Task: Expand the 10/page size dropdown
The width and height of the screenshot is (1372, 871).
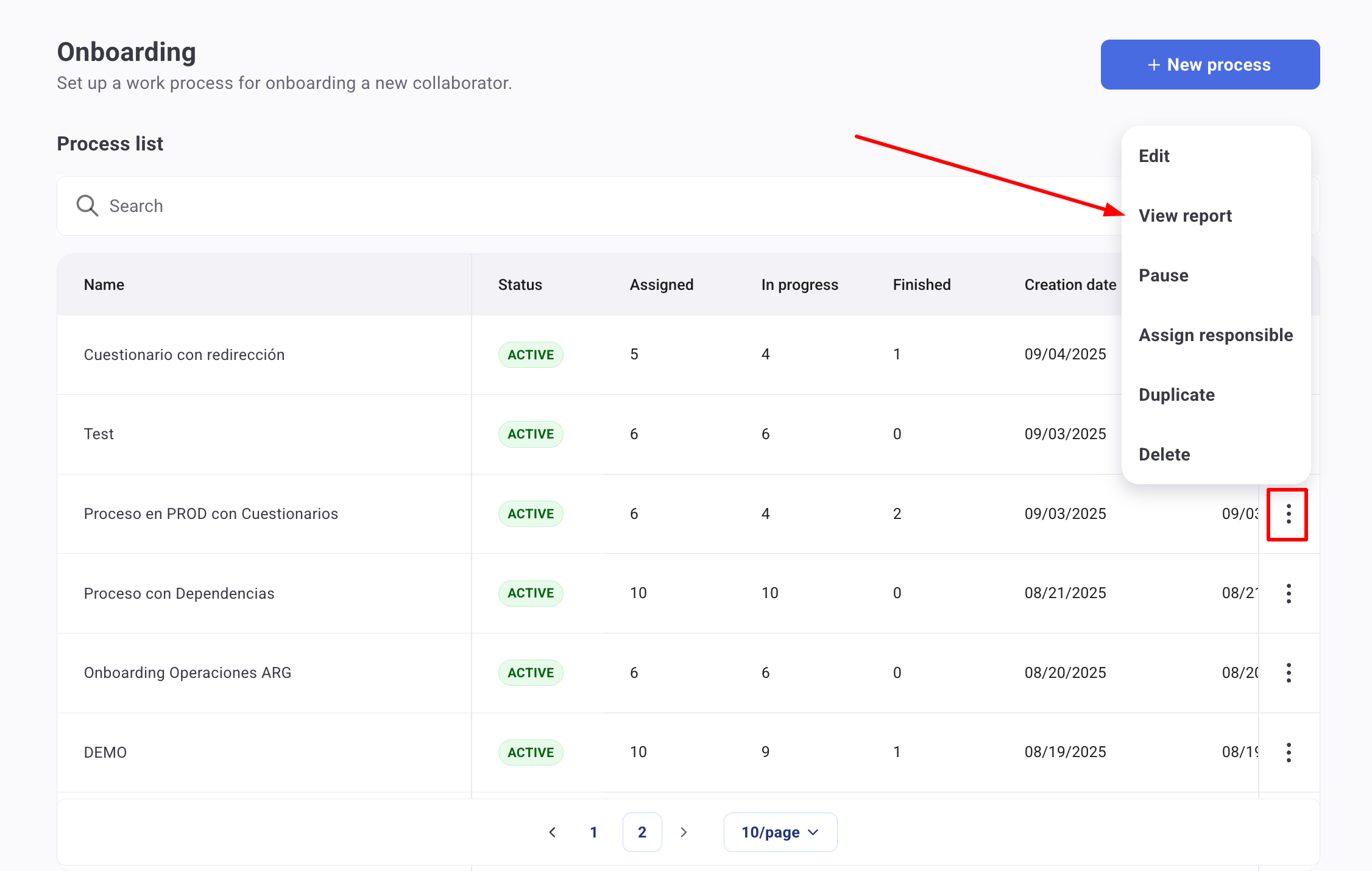Action: pos(780,832)
